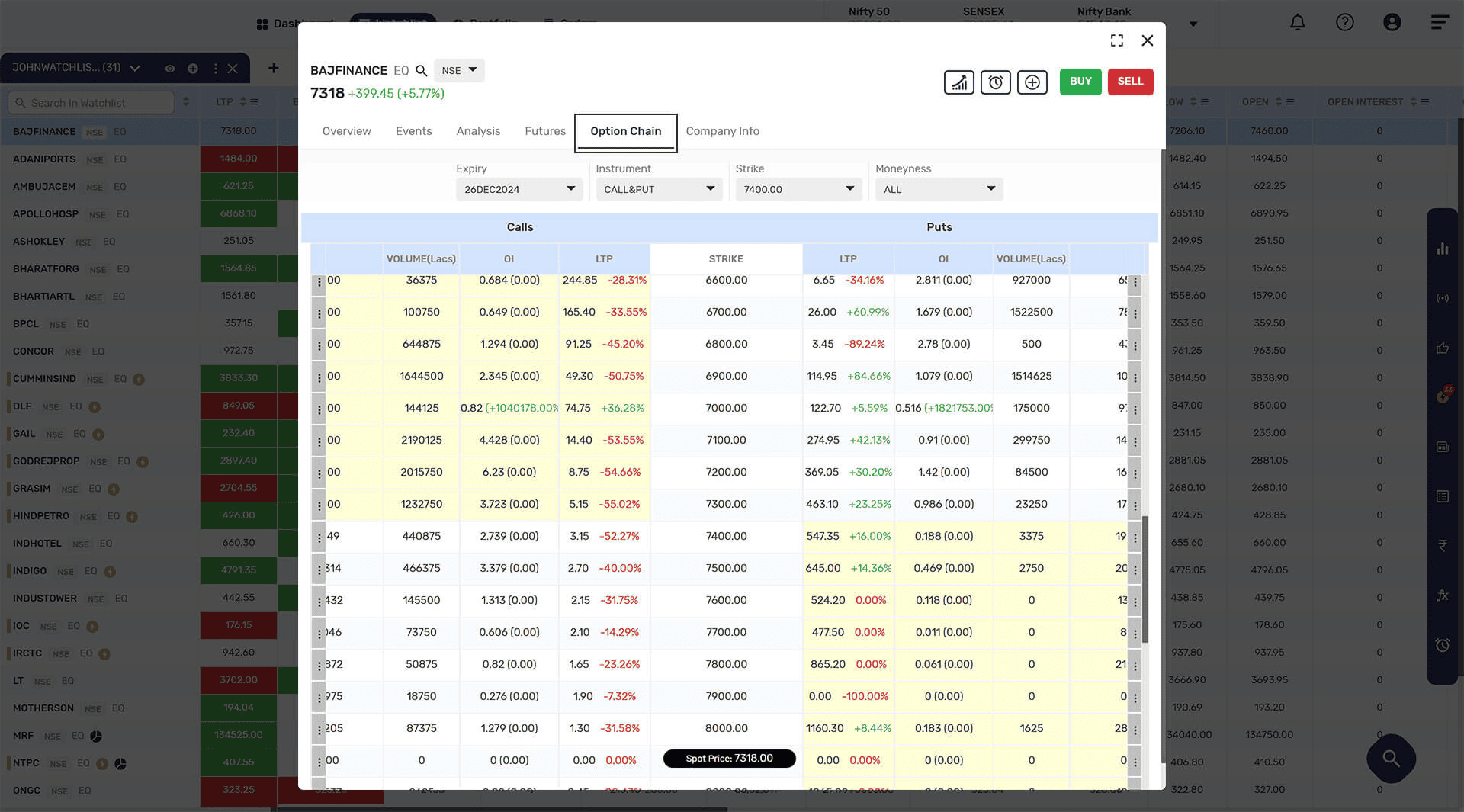Switch to the Events tab

pos(413,131)
